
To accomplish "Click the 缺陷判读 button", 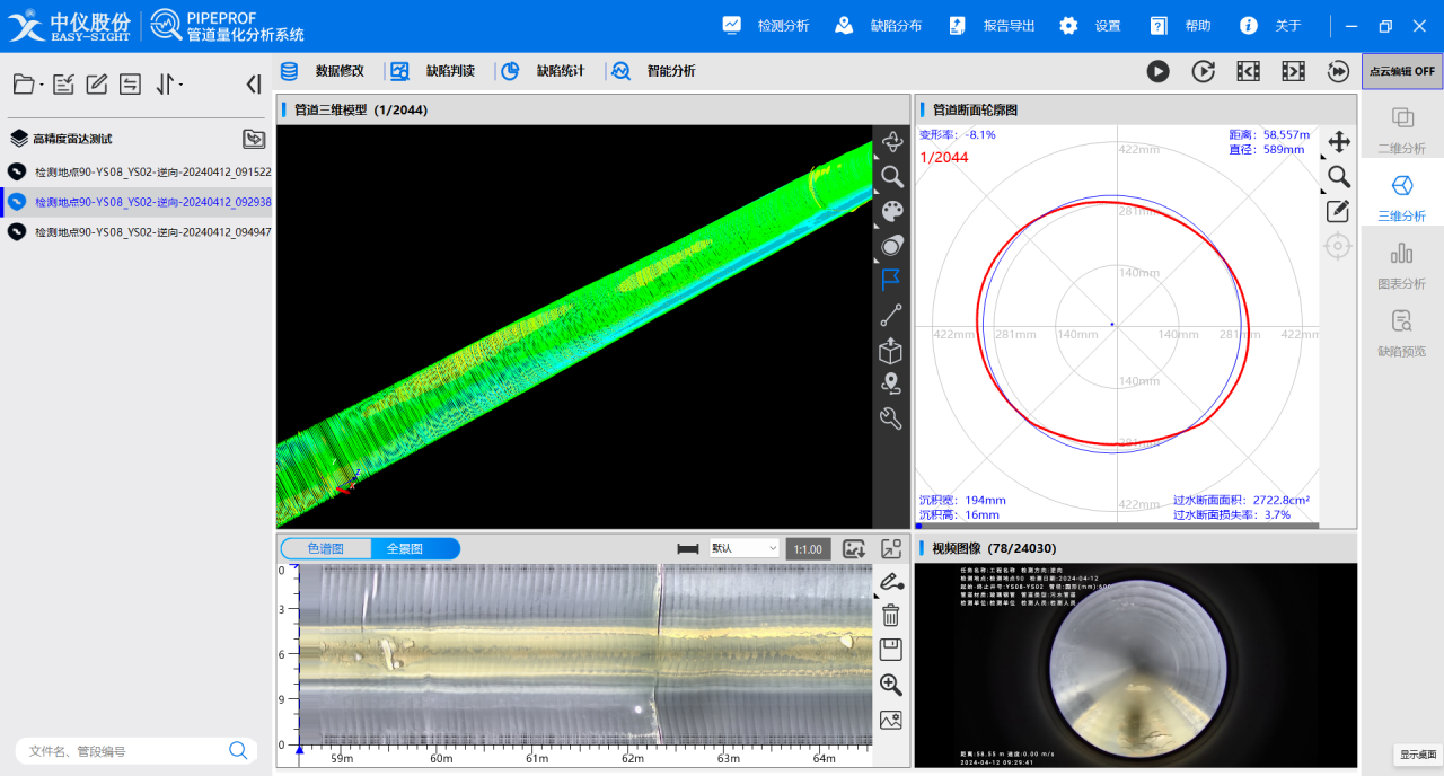I will (432, 71).
